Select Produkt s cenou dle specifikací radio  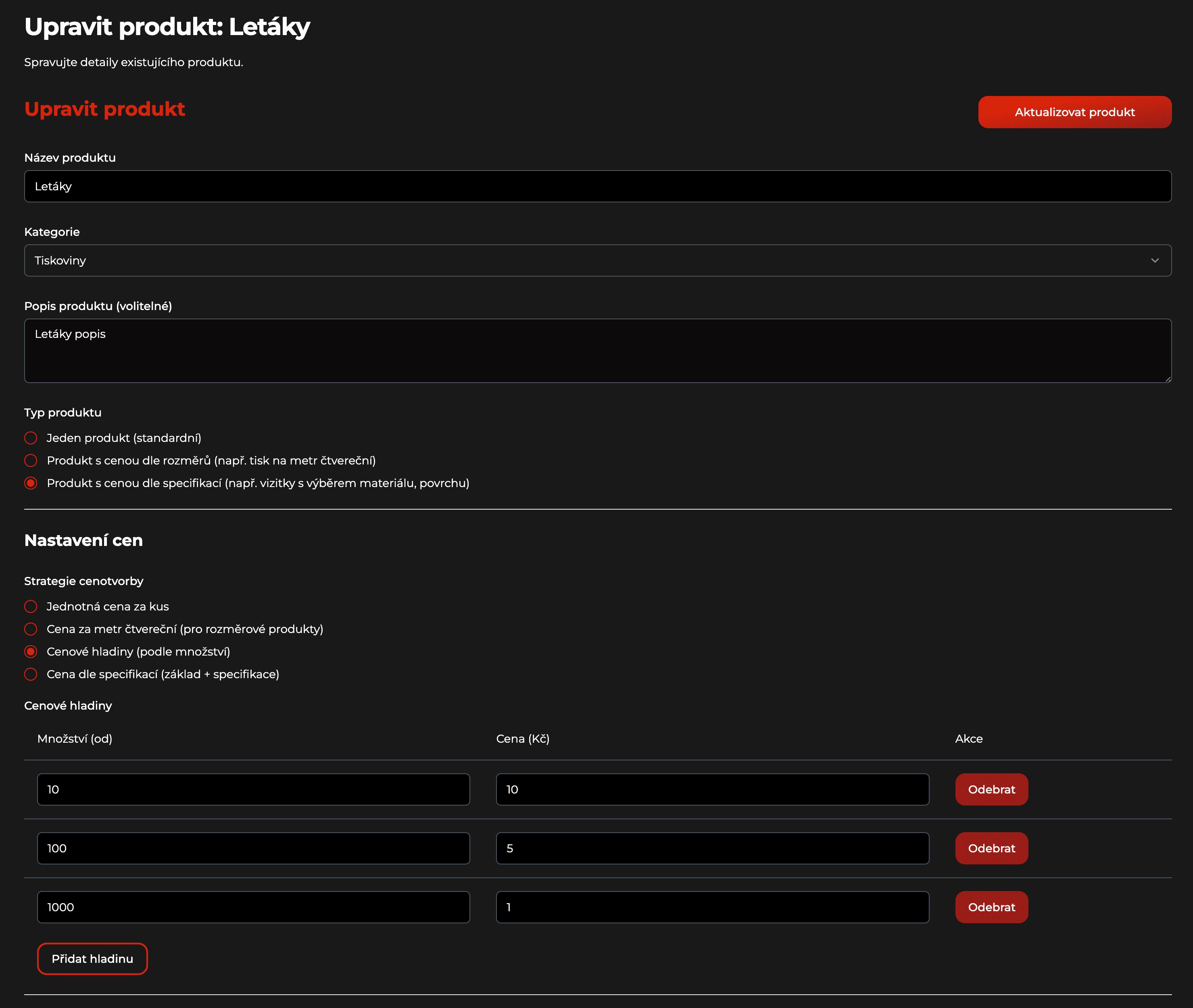(x=31, y=483)
